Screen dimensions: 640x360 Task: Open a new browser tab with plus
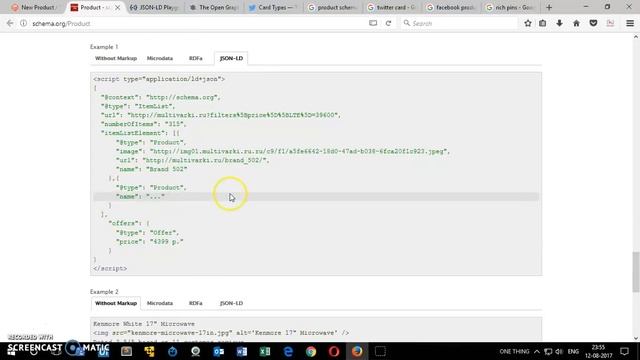pos(549,7)
